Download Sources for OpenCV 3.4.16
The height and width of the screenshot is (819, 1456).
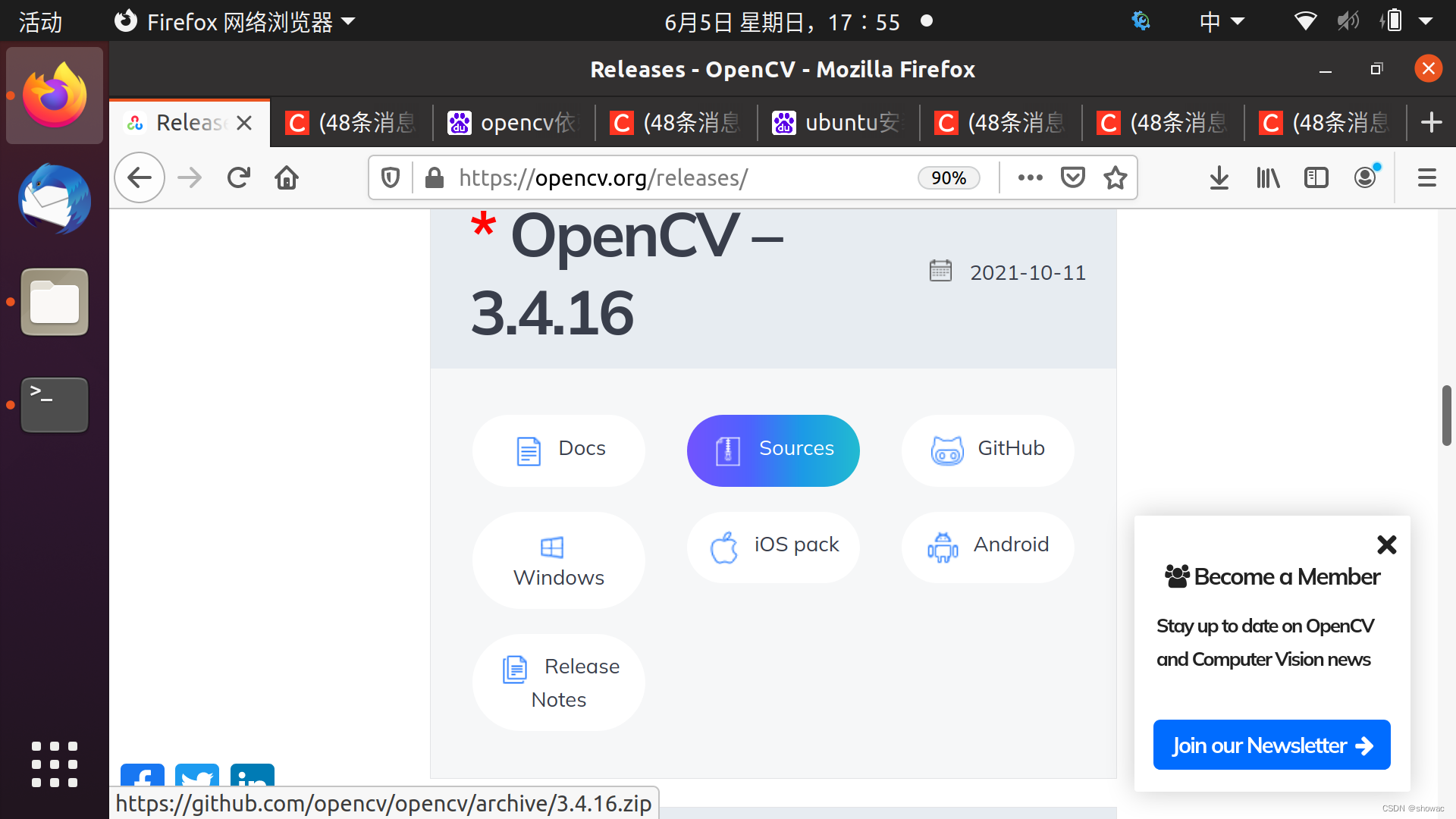(x=773, y=450)
